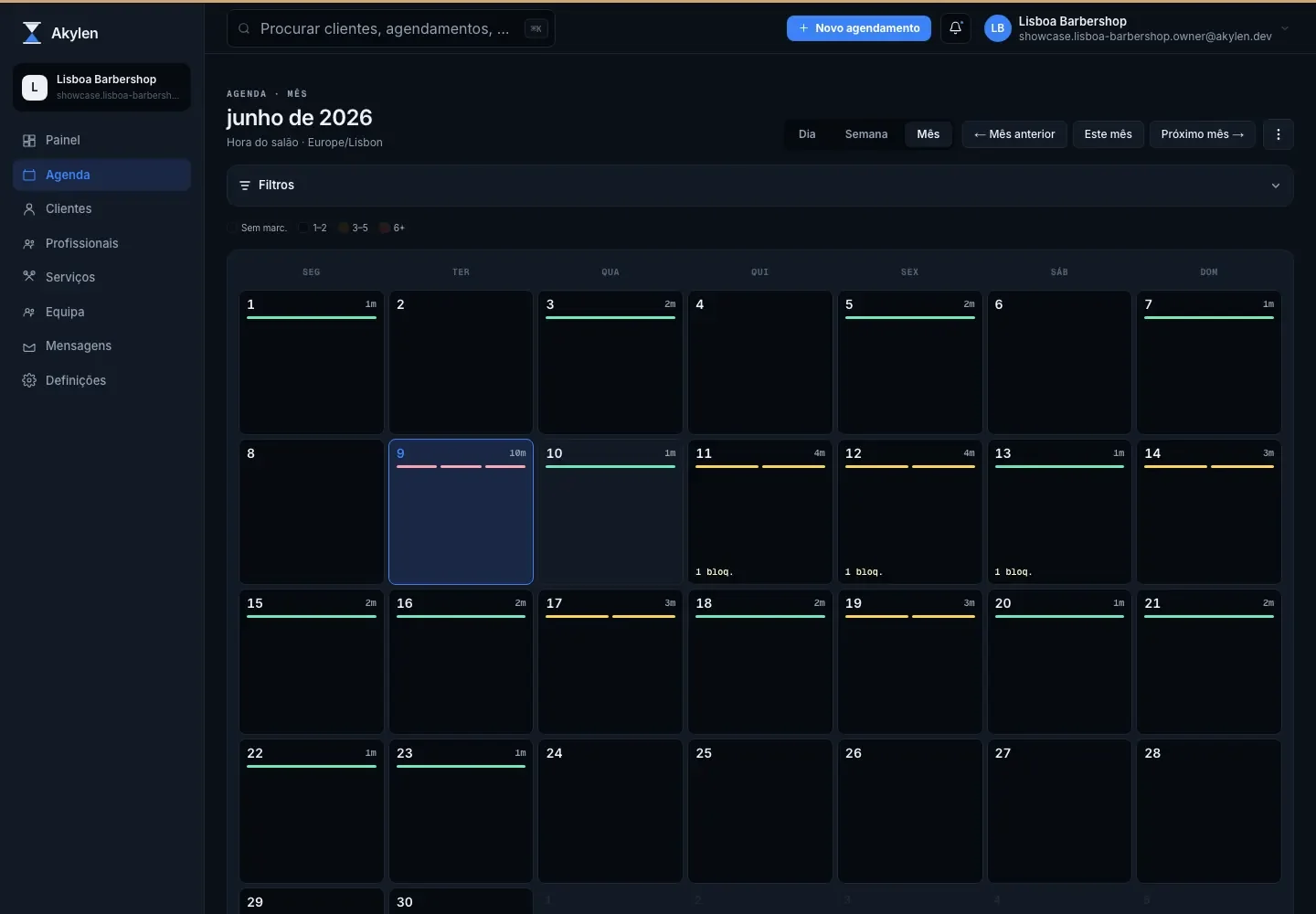Expand the account menu chevron at top right
Image resolution: width=1316 pixels, height=914 pixels.
[x=1285, y=28]
